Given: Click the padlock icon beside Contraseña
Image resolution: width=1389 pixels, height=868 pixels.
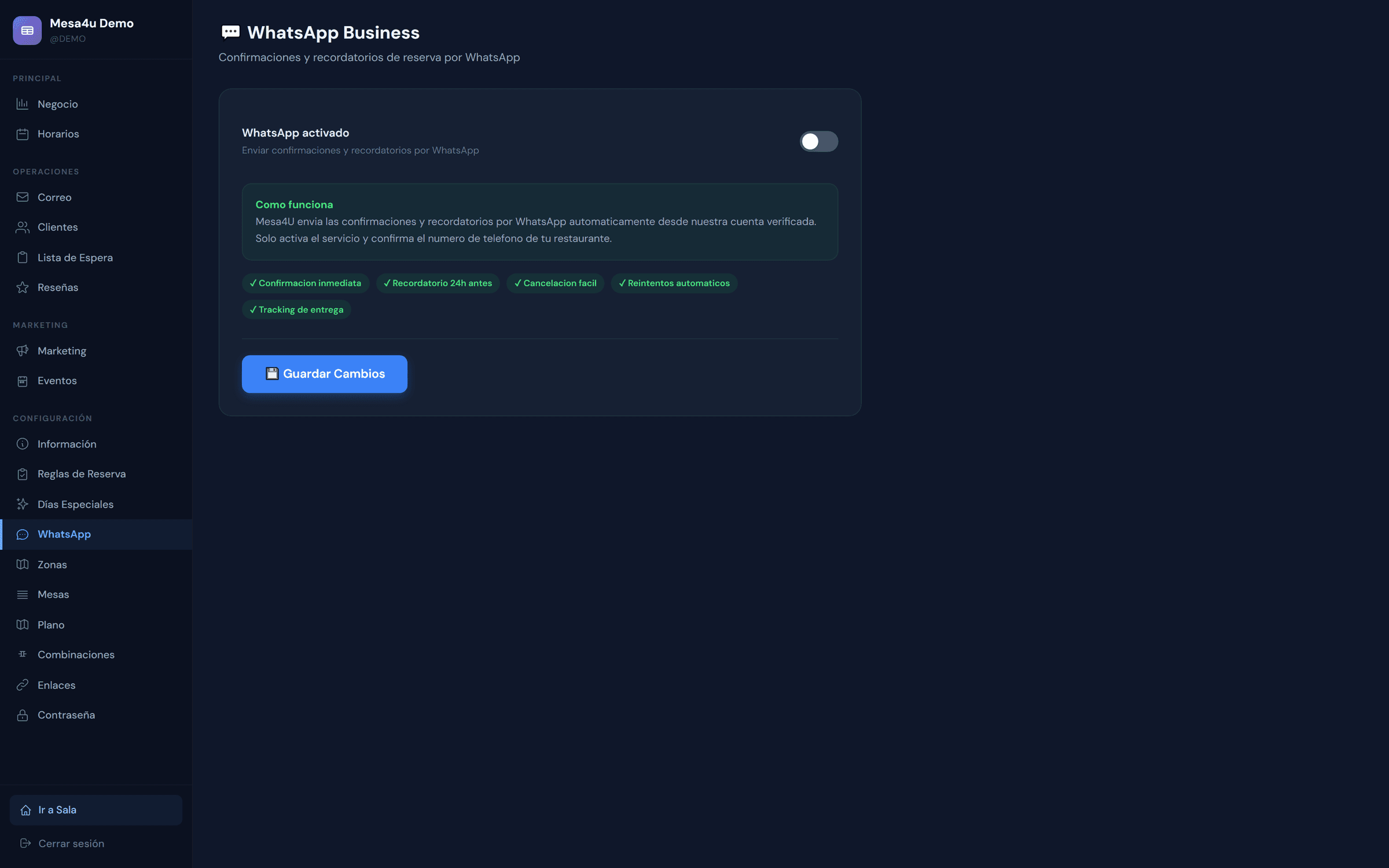Looking at the screenshot, I should coord(23,715).
